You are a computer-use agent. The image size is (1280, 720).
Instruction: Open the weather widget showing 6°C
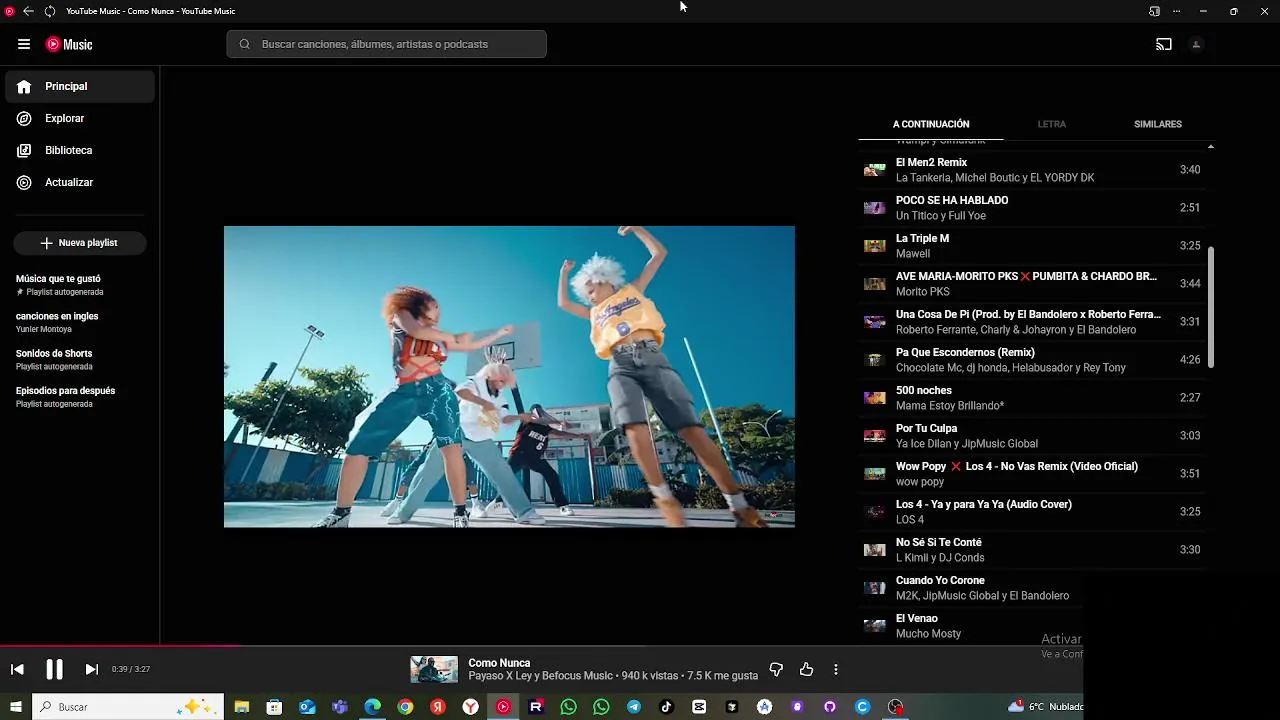point(1045,707)
